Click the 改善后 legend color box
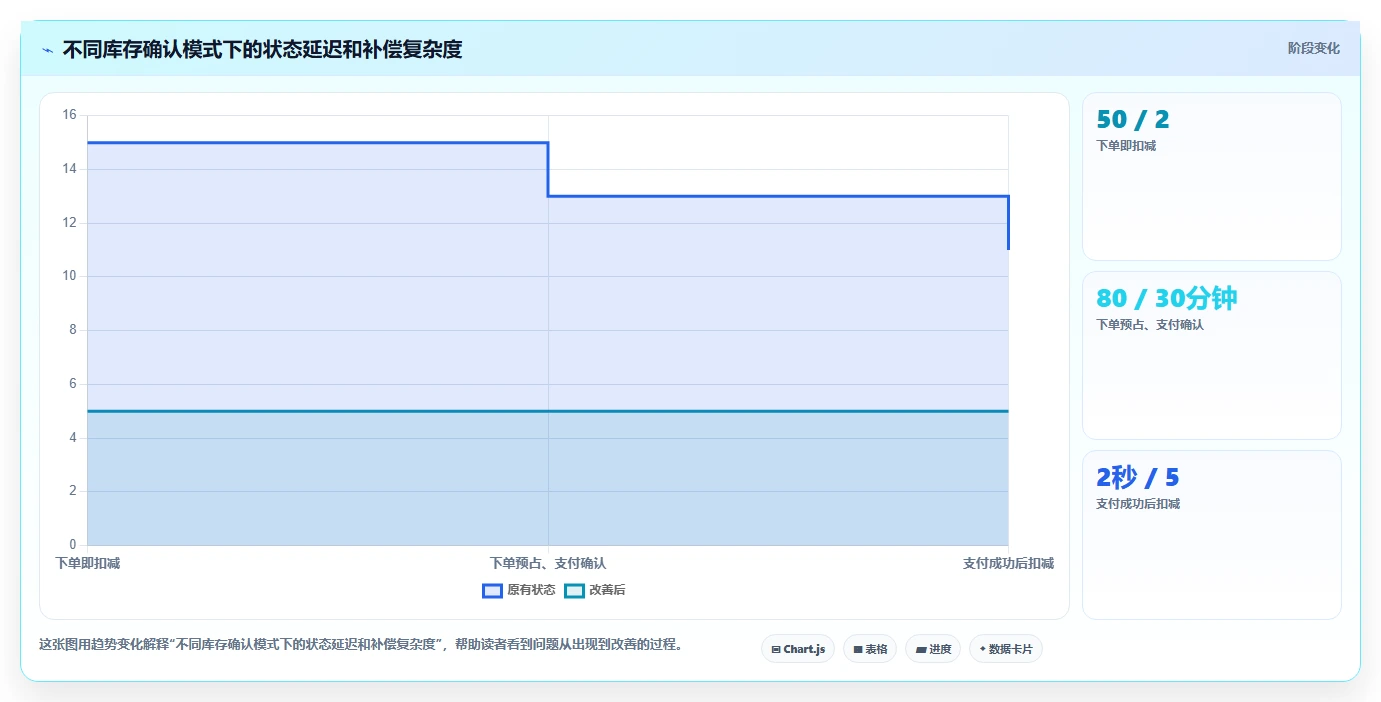 pos(574,590)
